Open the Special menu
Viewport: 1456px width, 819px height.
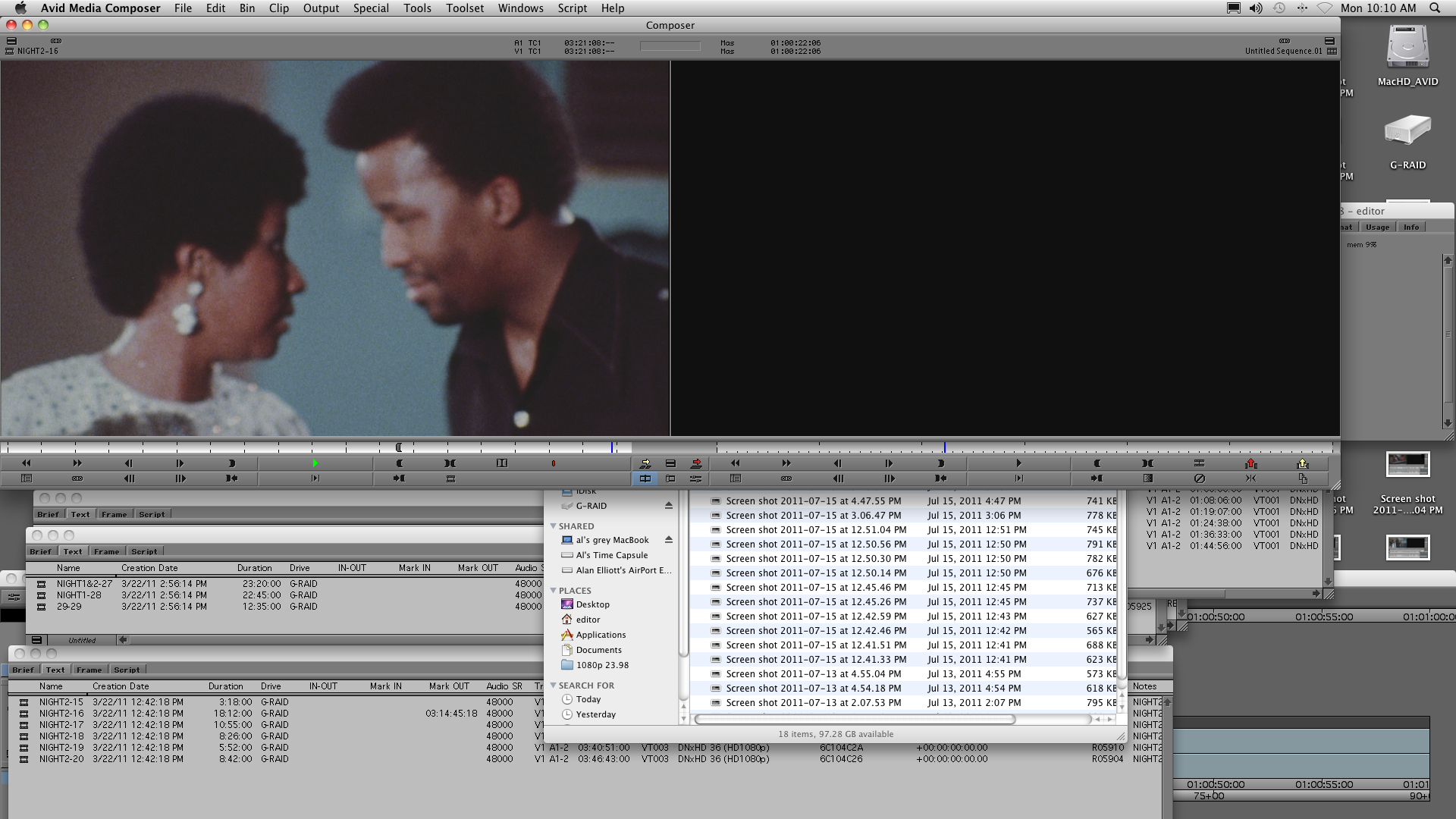pos(371,8)
